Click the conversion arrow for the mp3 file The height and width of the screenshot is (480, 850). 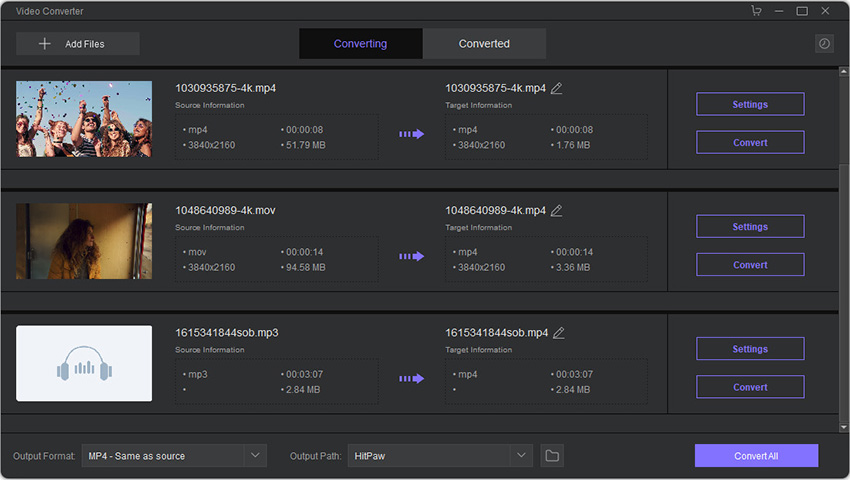pos(411,379)
